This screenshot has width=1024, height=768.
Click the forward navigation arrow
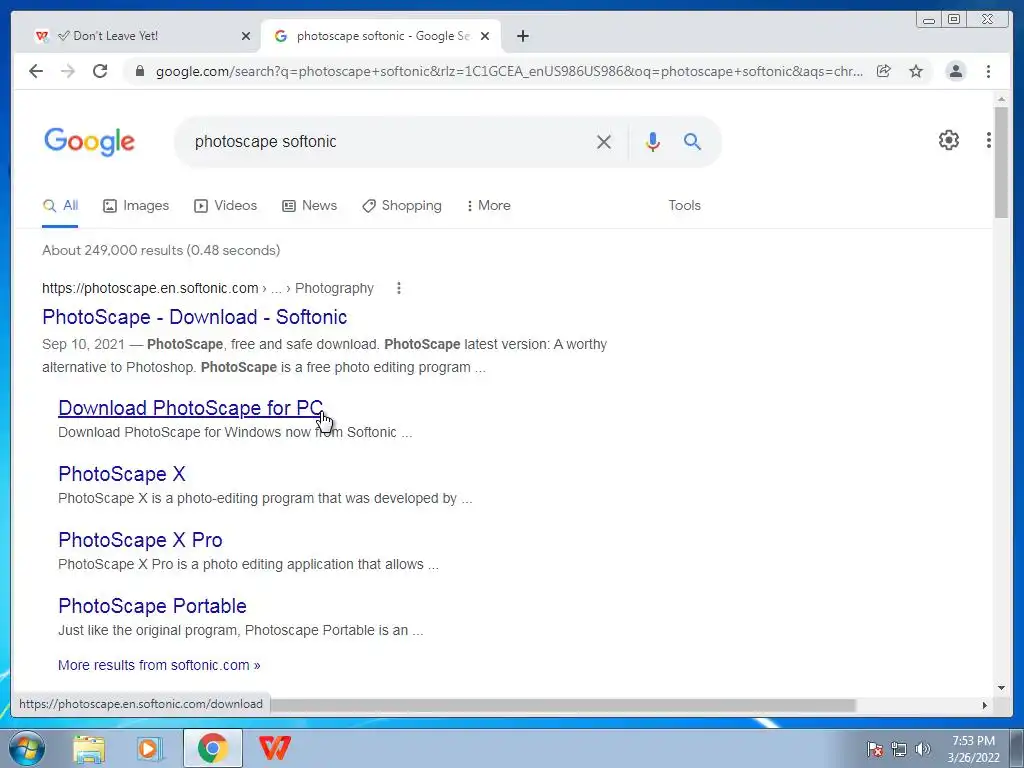68,71
